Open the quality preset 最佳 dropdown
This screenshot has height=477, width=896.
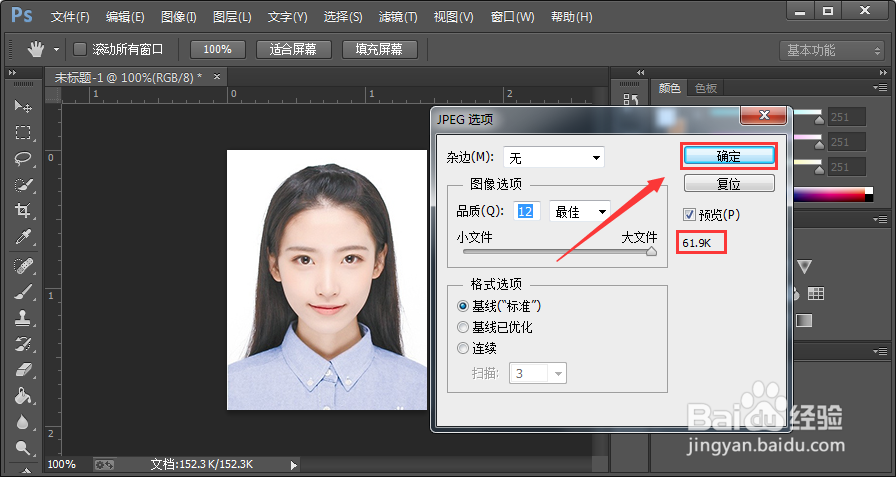[x=579, y=211]
